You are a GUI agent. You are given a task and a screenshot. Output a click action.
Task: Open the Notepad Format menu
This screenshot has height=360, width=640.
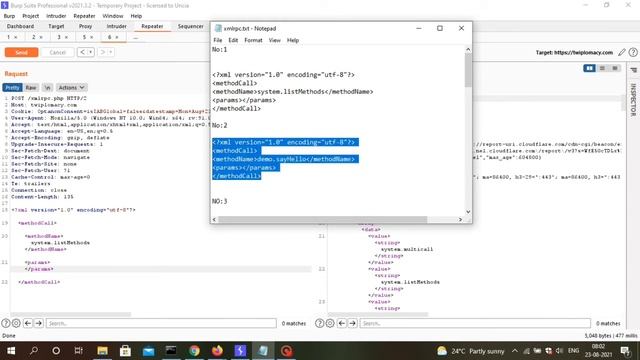pos(253,40)
